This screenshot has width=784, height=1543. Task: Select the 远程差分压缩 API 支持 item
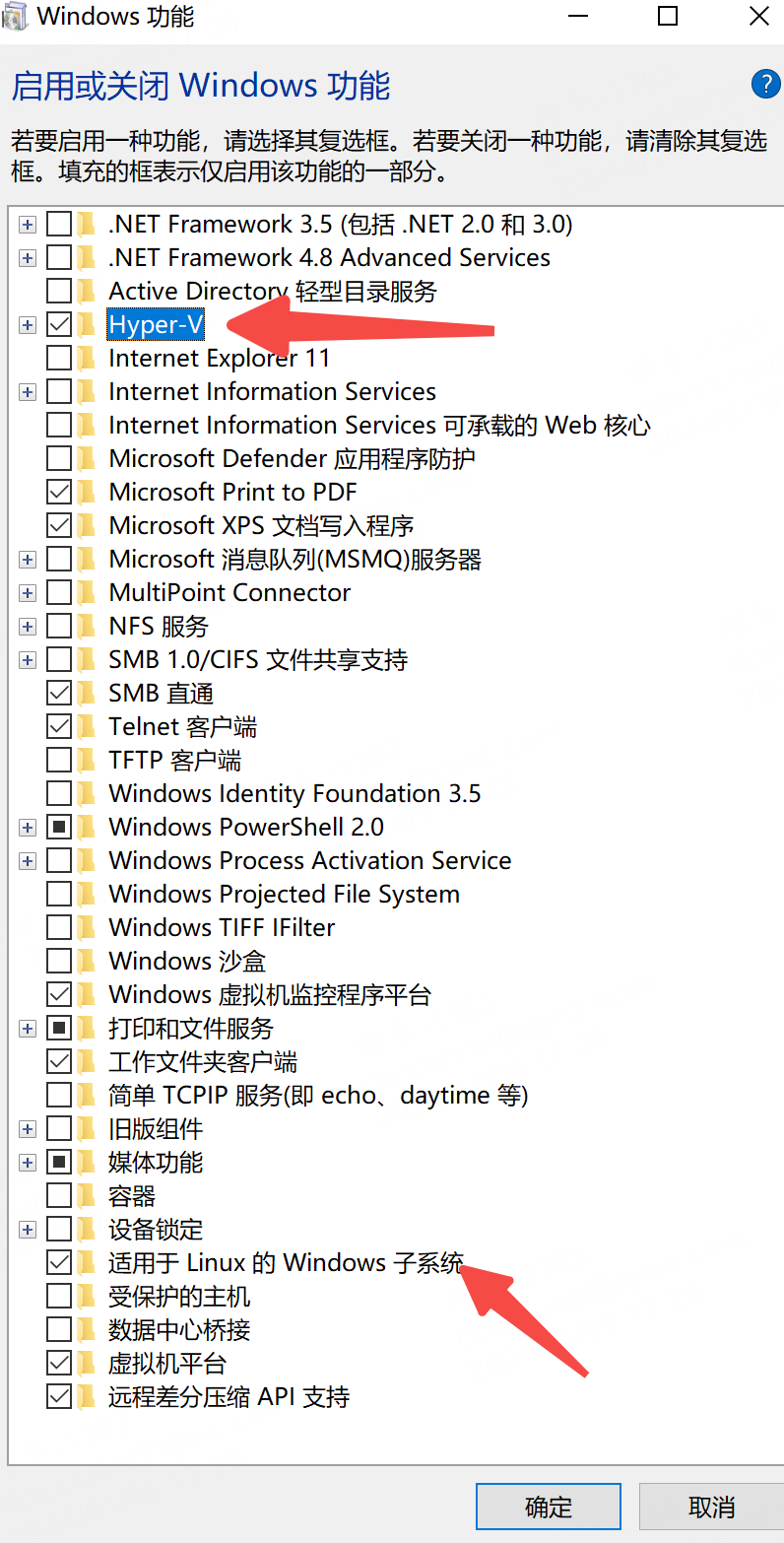click(229, 1396)
